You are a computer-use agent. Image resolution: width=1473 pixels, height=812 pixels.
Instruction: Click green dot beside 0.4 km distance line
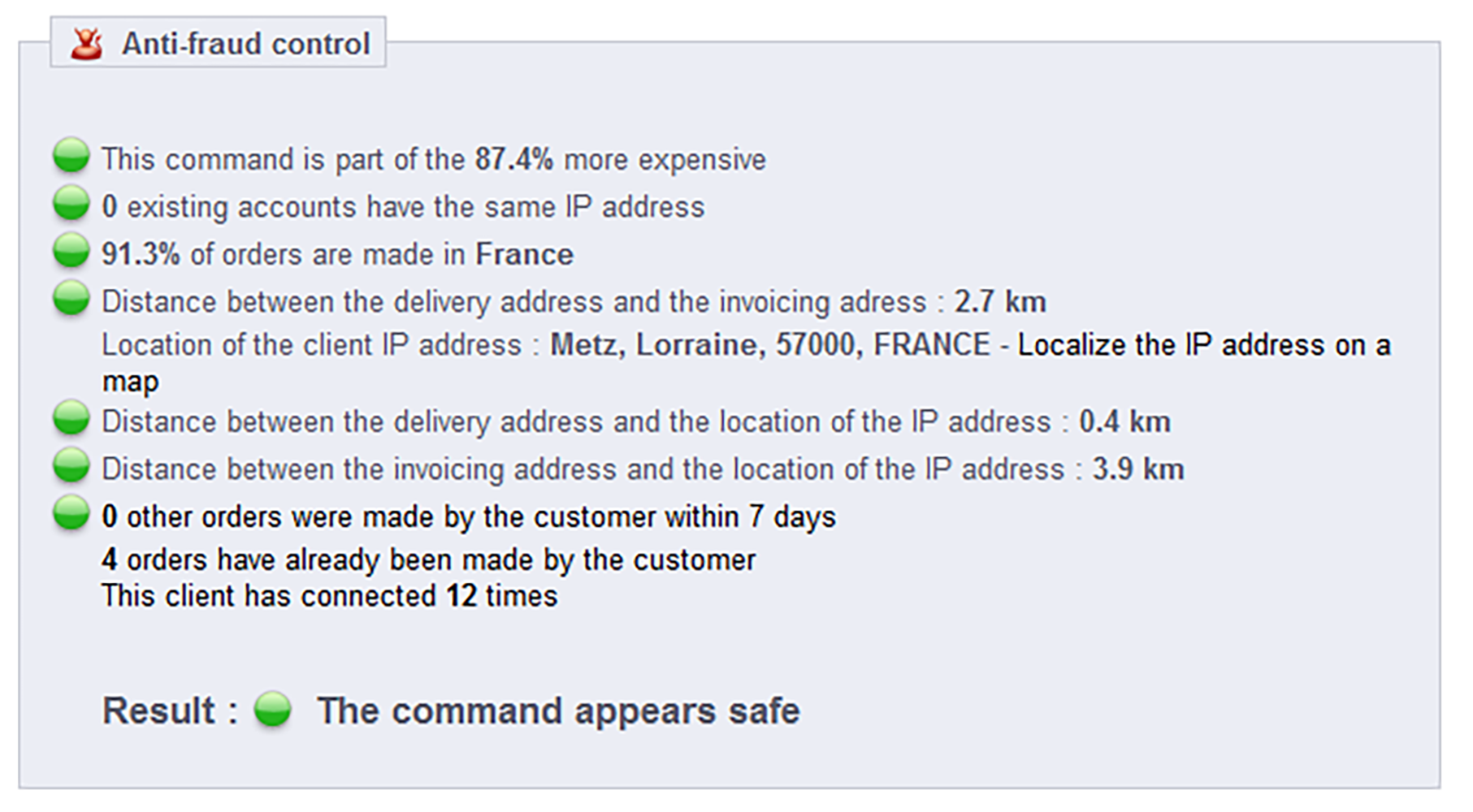point(71,418)
